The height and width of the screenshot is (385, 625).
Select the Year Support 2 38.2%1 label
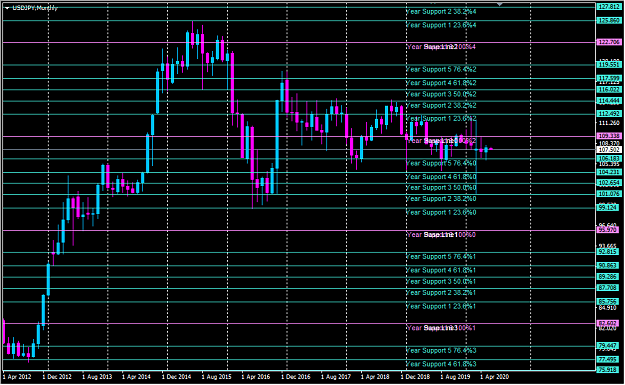coord(441,293)
